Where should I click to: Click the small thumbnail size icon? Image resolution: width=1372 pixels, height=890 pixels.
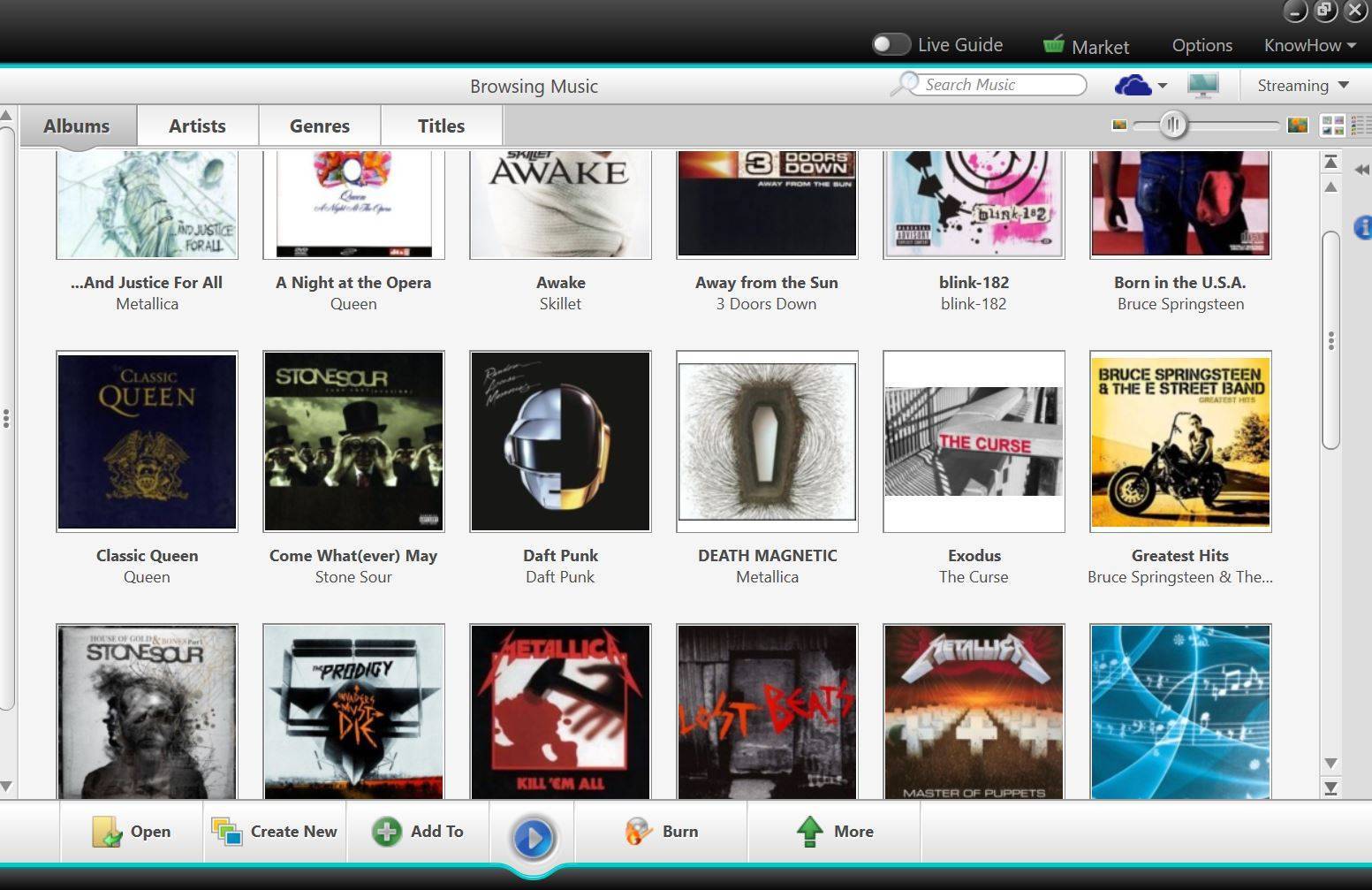[1119, 126]
